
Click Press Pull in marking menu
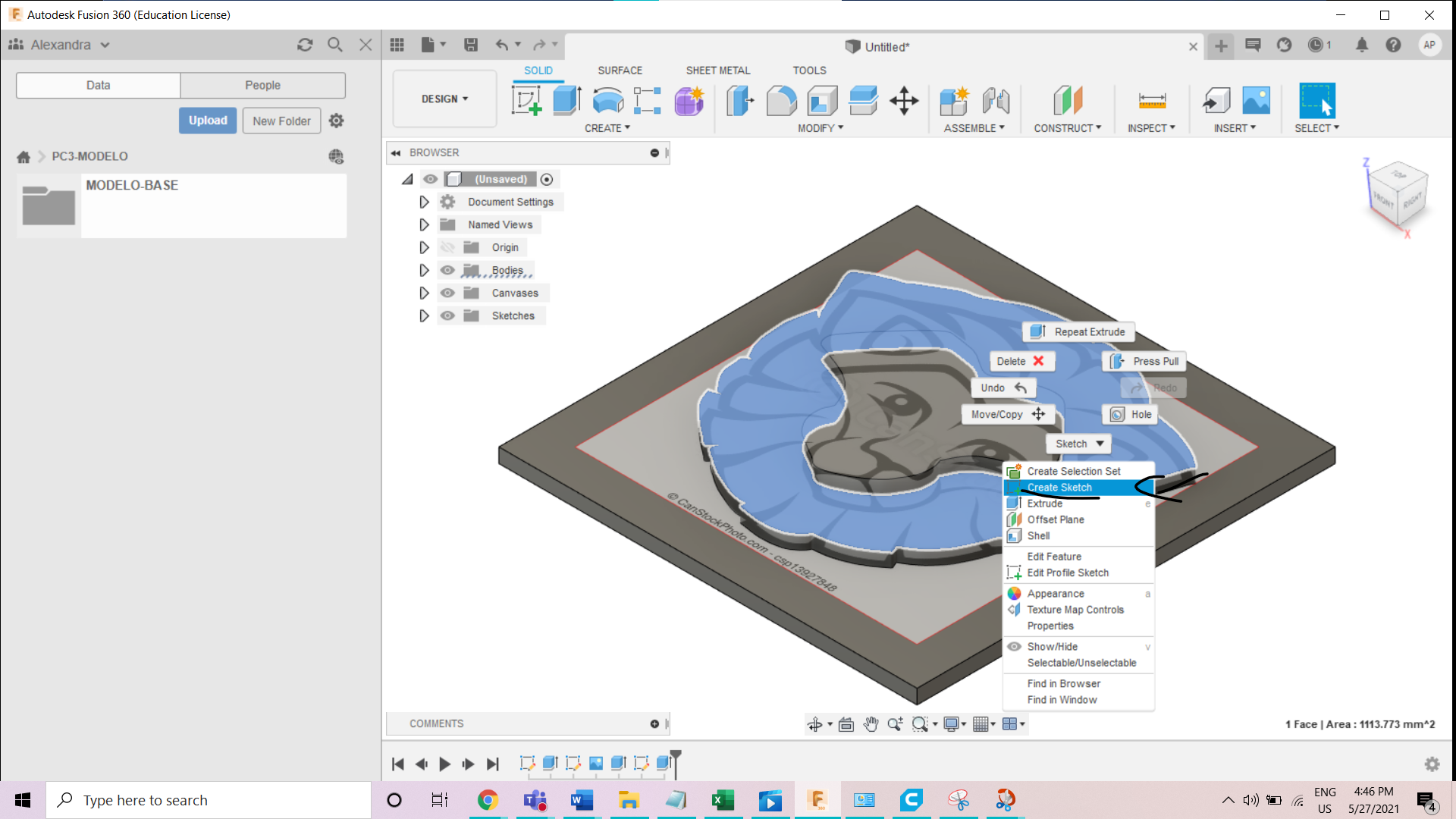1144,361
